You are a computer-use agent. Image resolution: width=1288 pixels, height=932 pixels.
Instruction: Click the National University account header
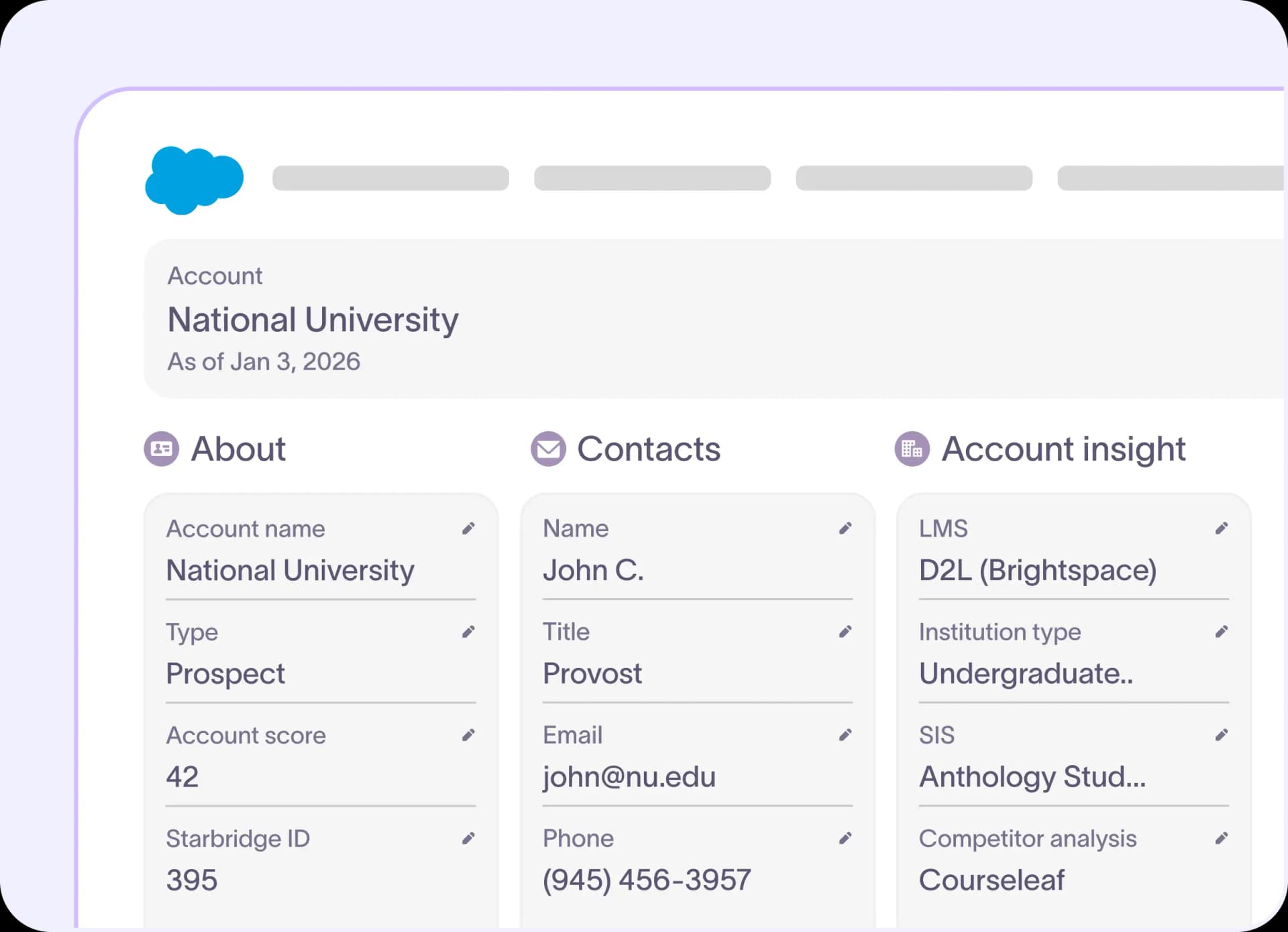pos(313,320)
